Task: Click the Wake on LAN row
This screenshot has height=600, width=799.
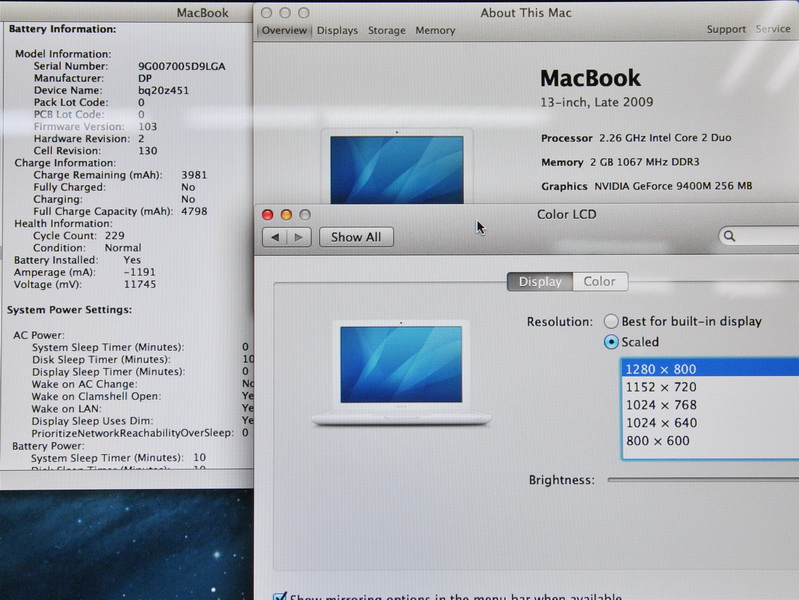Action: pyautogui.click(x=142, y=409)
